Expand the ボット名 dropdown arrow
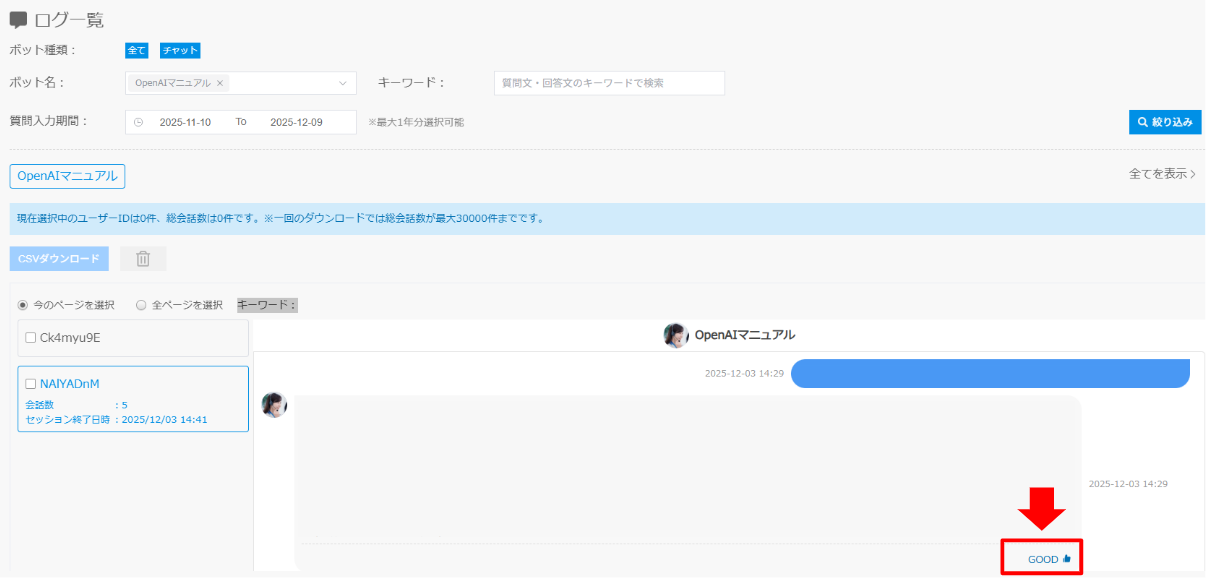Viewport: 1206px width, 581px height. (x=343, y=83)
